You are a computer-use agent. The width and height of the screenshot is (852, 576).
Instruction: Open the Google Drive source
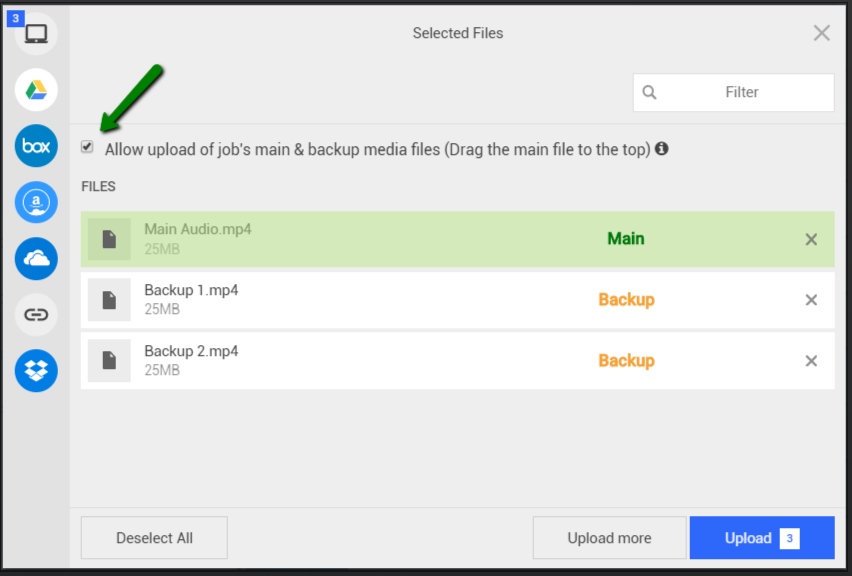(x=35, y=90)
